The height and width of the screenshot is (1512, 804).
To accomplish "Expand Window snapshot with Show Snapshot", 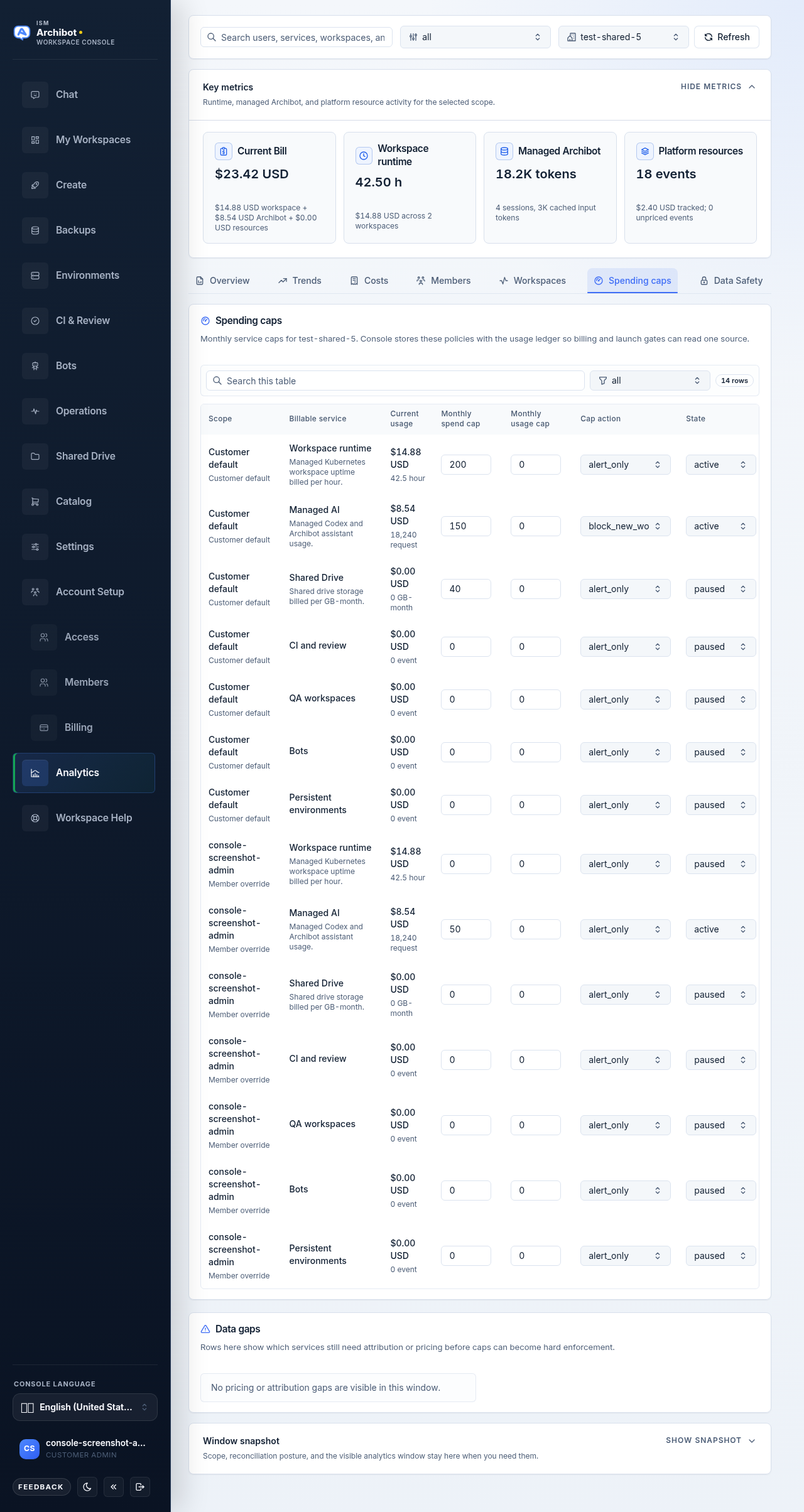I will click(x=710, y=1440).
